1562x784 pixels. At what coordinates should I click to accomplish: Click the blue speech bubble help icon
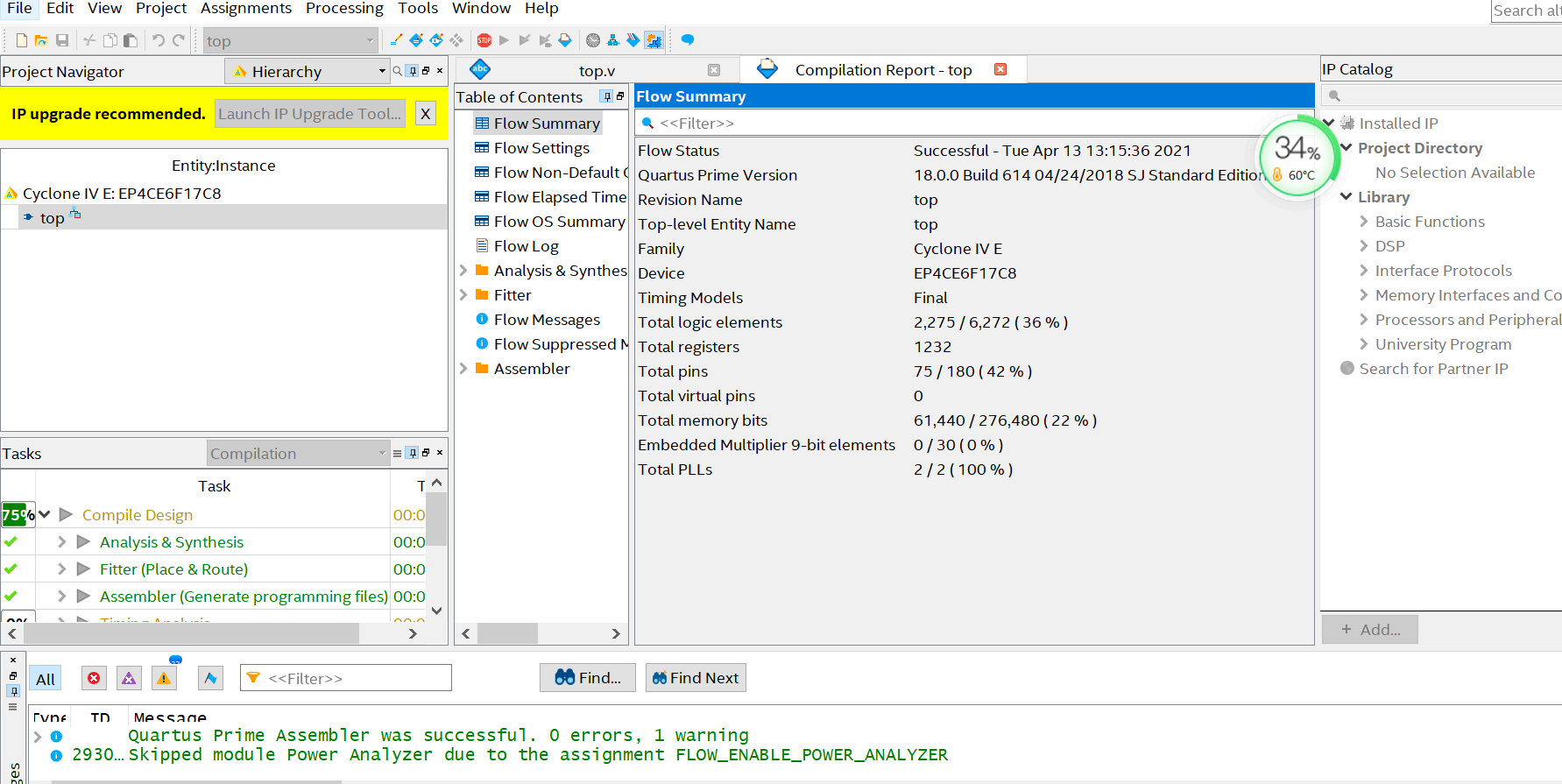(688, 39)
